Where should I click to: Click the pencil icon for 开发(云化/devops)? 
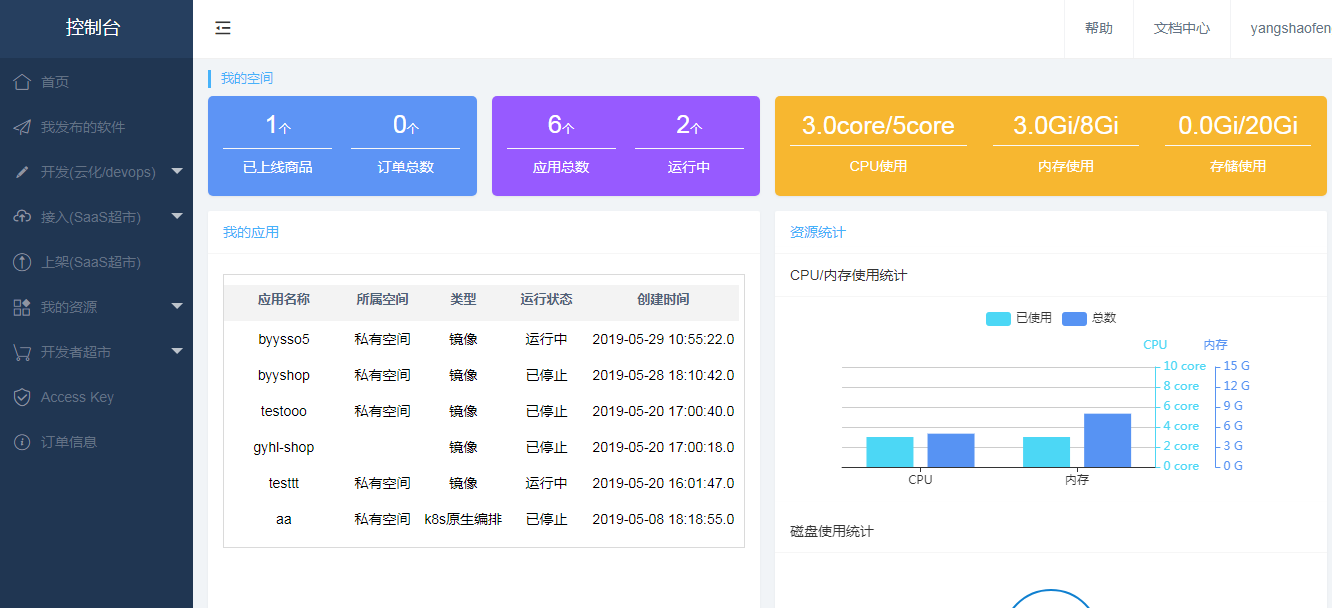point(22,172)
